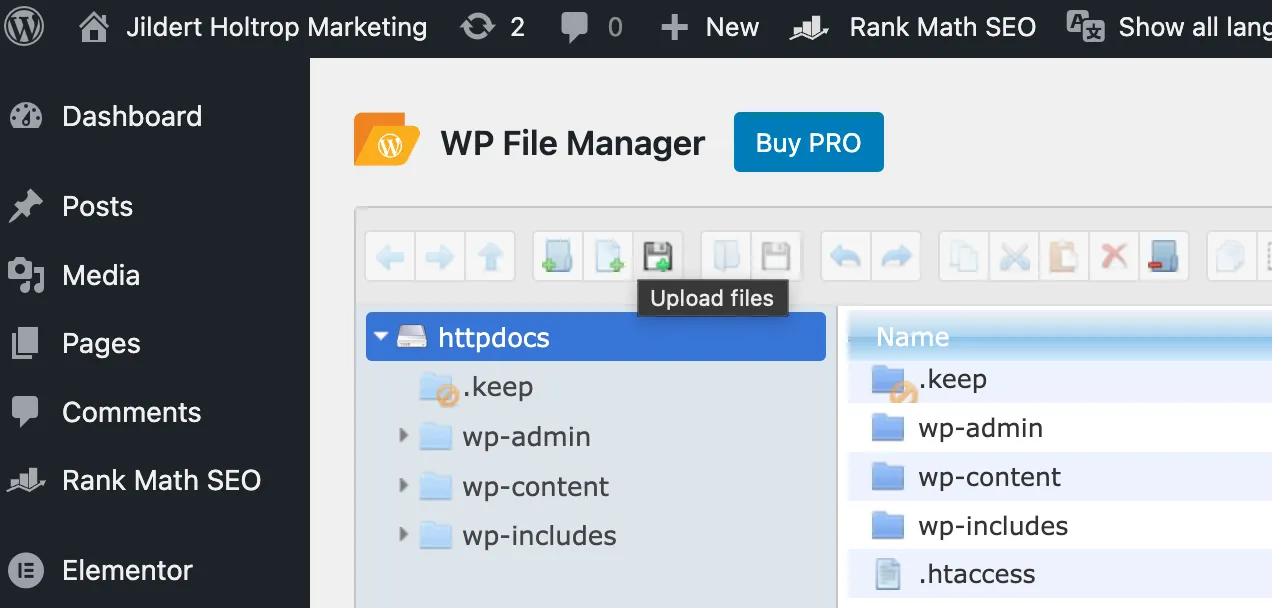Collapse the httpdocs root directory
1272x608 pixels.
380,337
